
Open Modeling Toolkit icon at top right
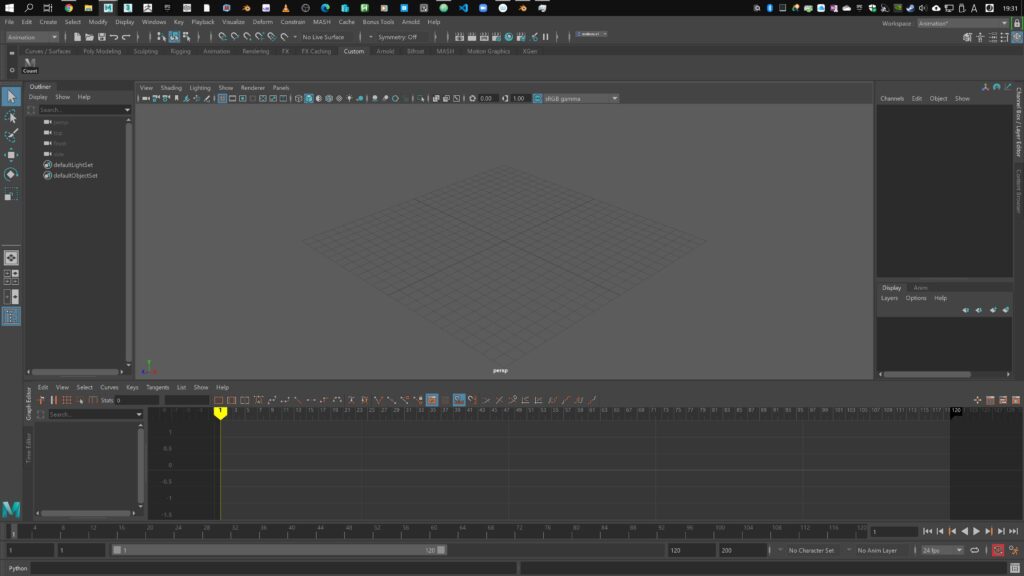tap(967, 37)
